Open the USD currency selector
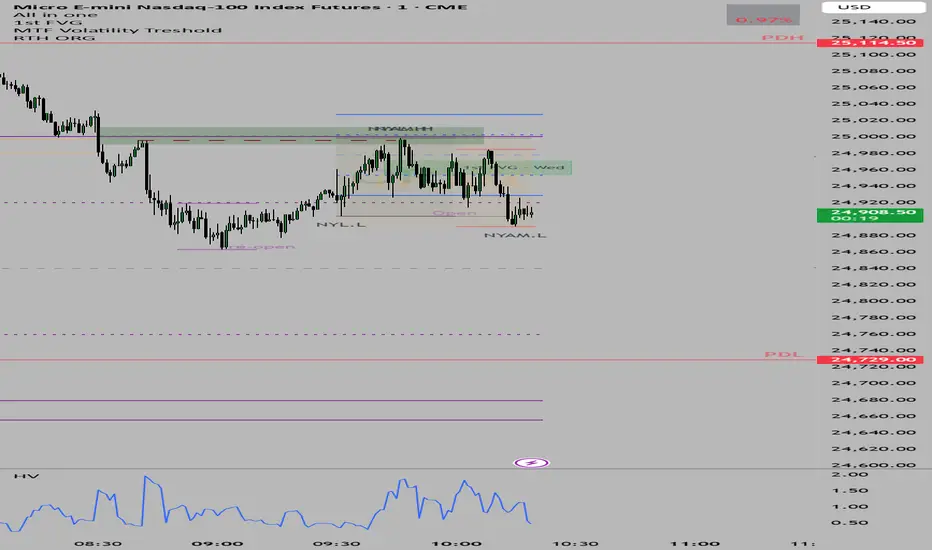 (872, 7)
